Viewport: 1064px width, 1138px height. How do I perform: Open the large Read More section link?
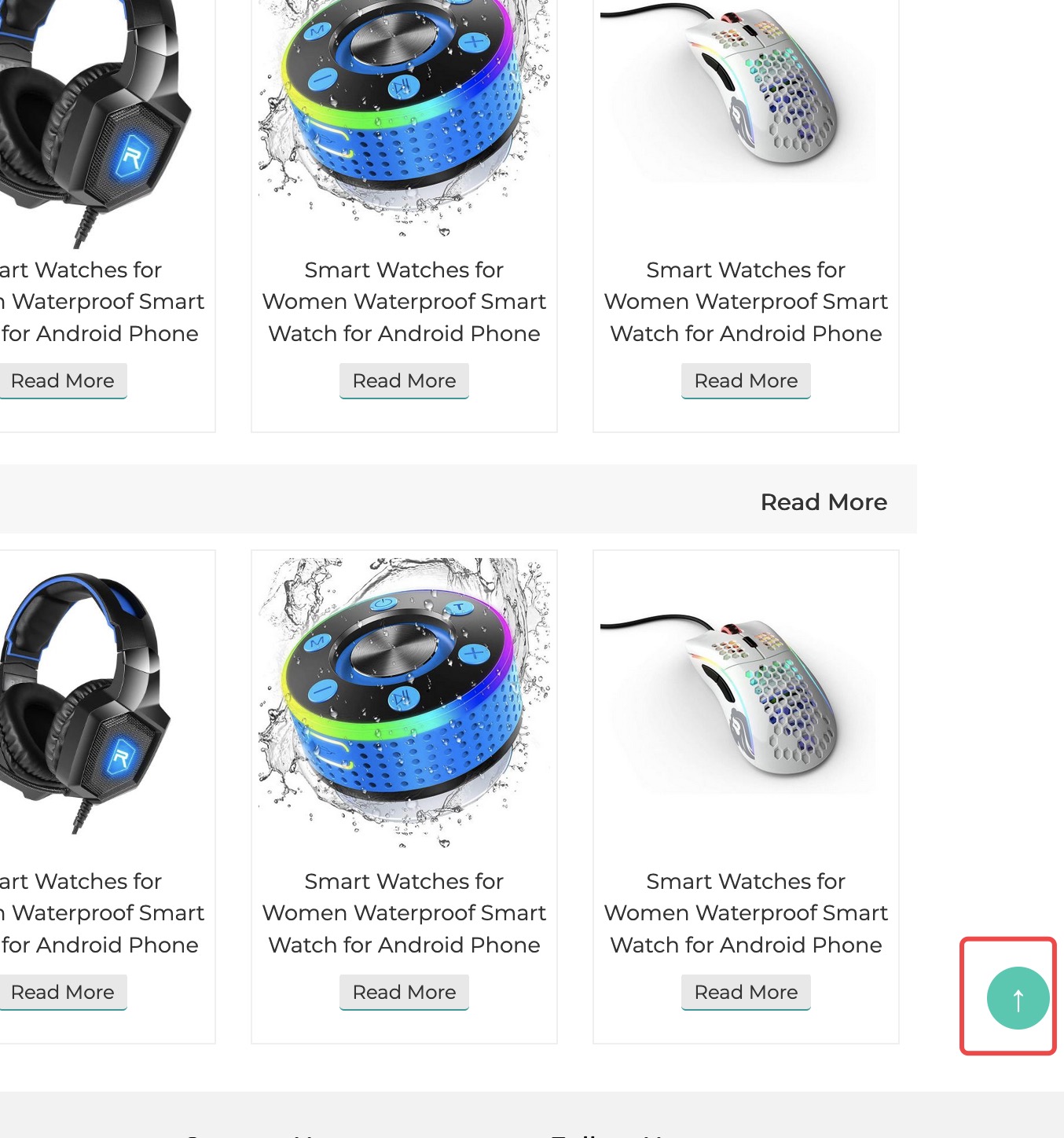pos(824,501)
